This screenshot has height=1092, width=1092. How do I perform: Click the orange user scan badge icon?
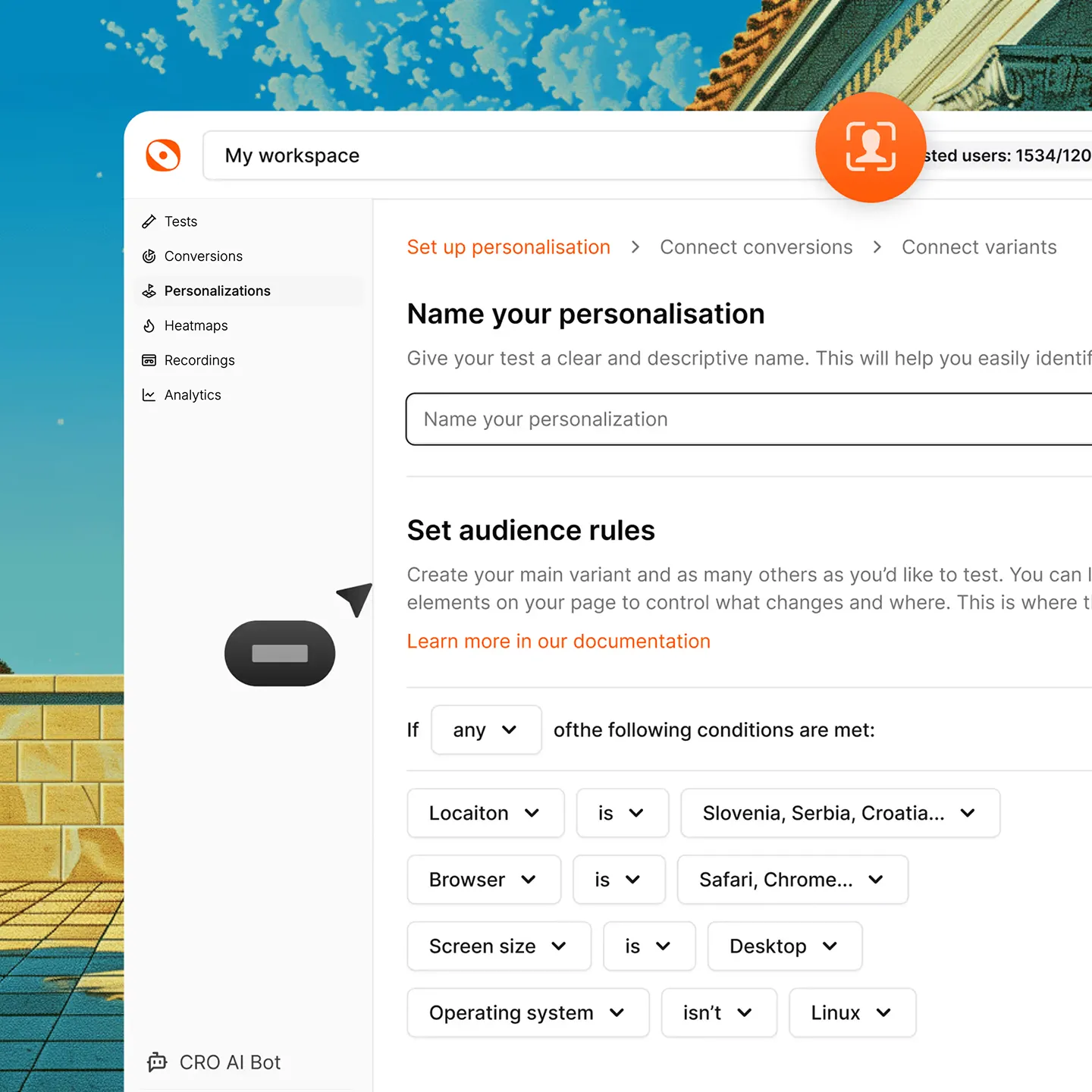coord(871,147)
